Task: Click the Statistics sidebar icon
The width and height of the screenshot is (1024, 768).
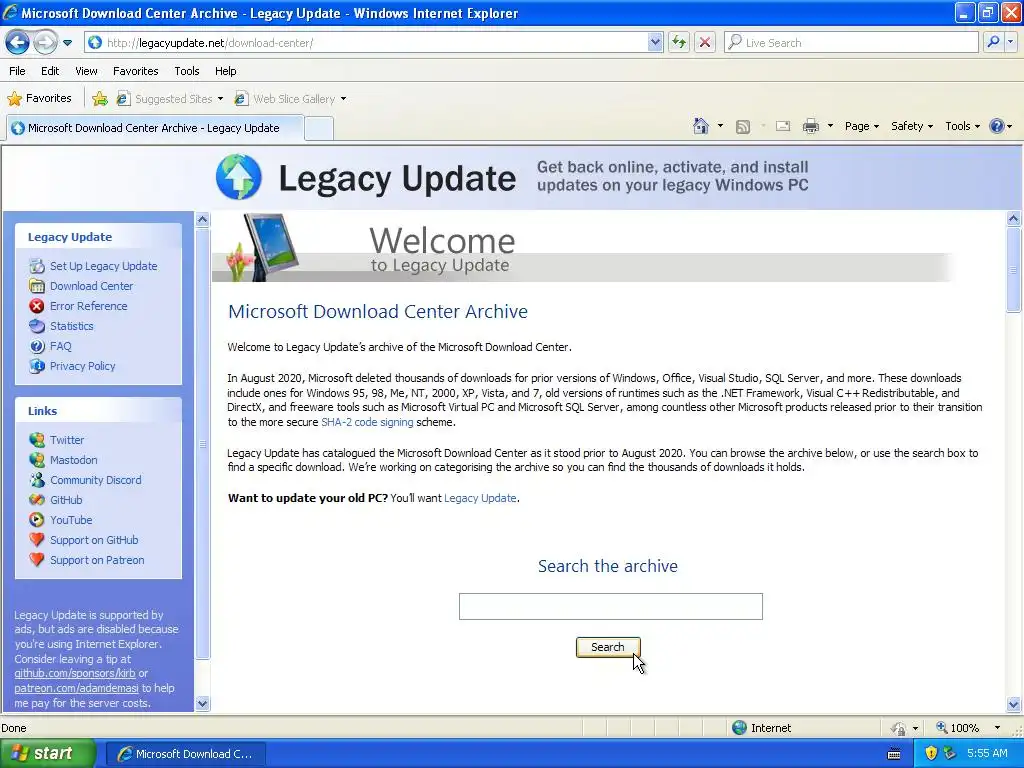Action: [x=37, y=326]
